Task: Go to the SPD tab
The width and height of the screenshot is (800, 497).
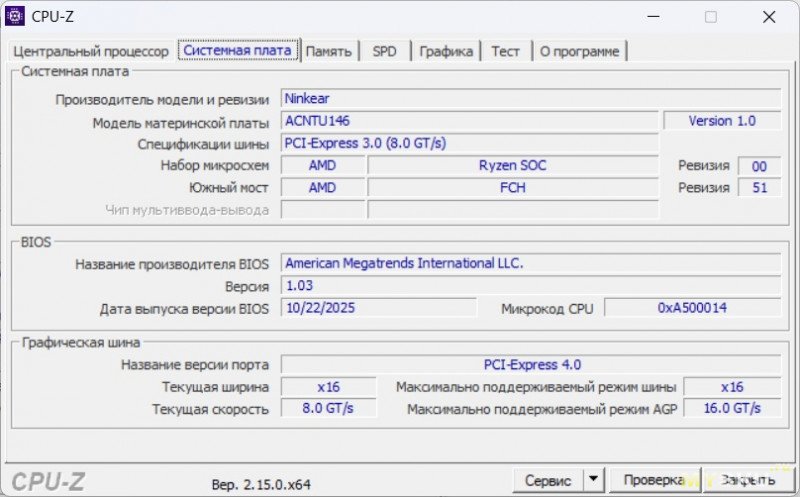Action: point(384,51)
